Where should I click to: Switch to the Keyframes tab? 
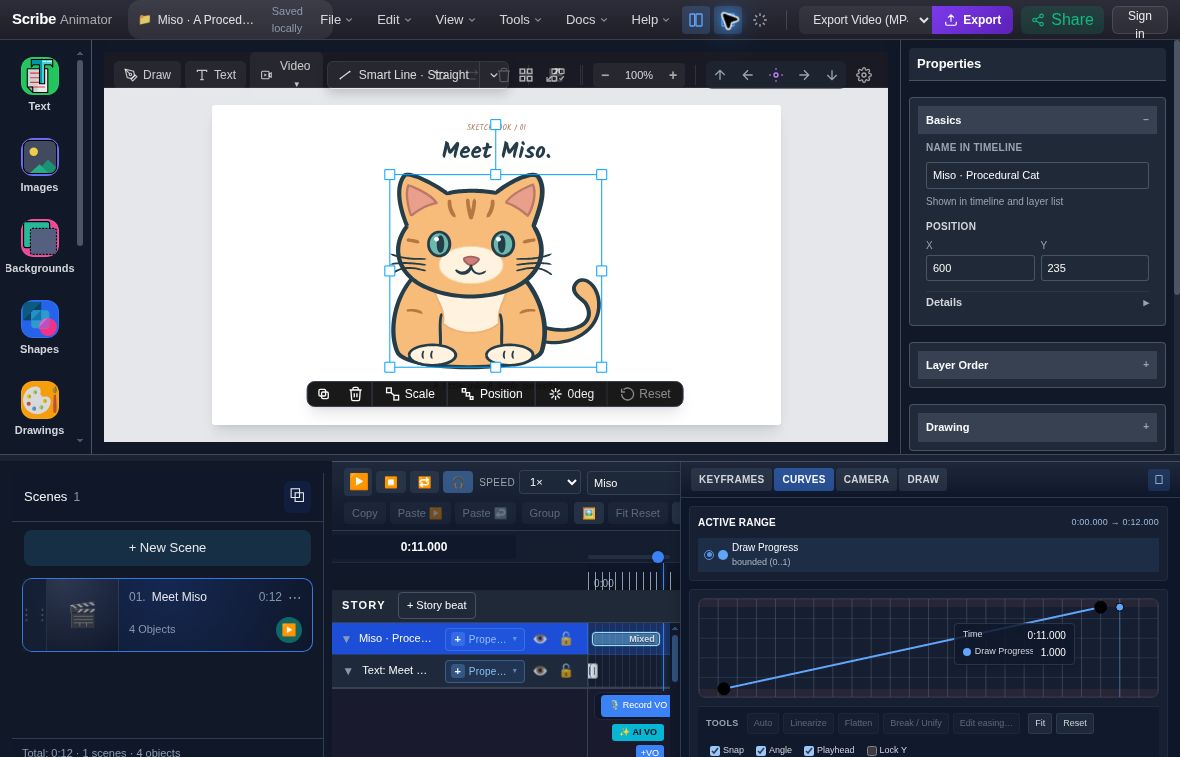click(731, 479)
